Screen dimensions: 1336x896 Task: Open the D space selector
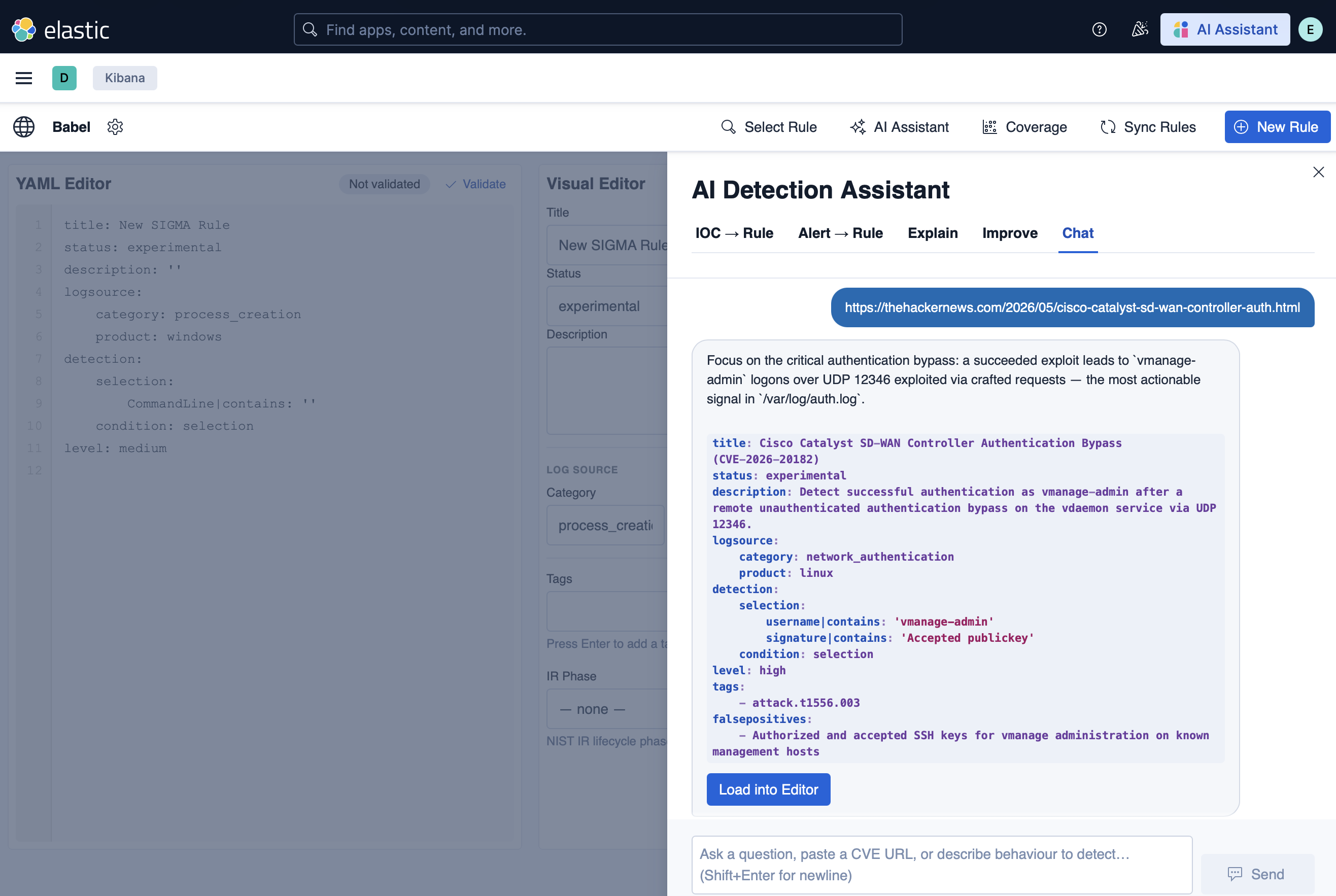(x=64, y=78)
